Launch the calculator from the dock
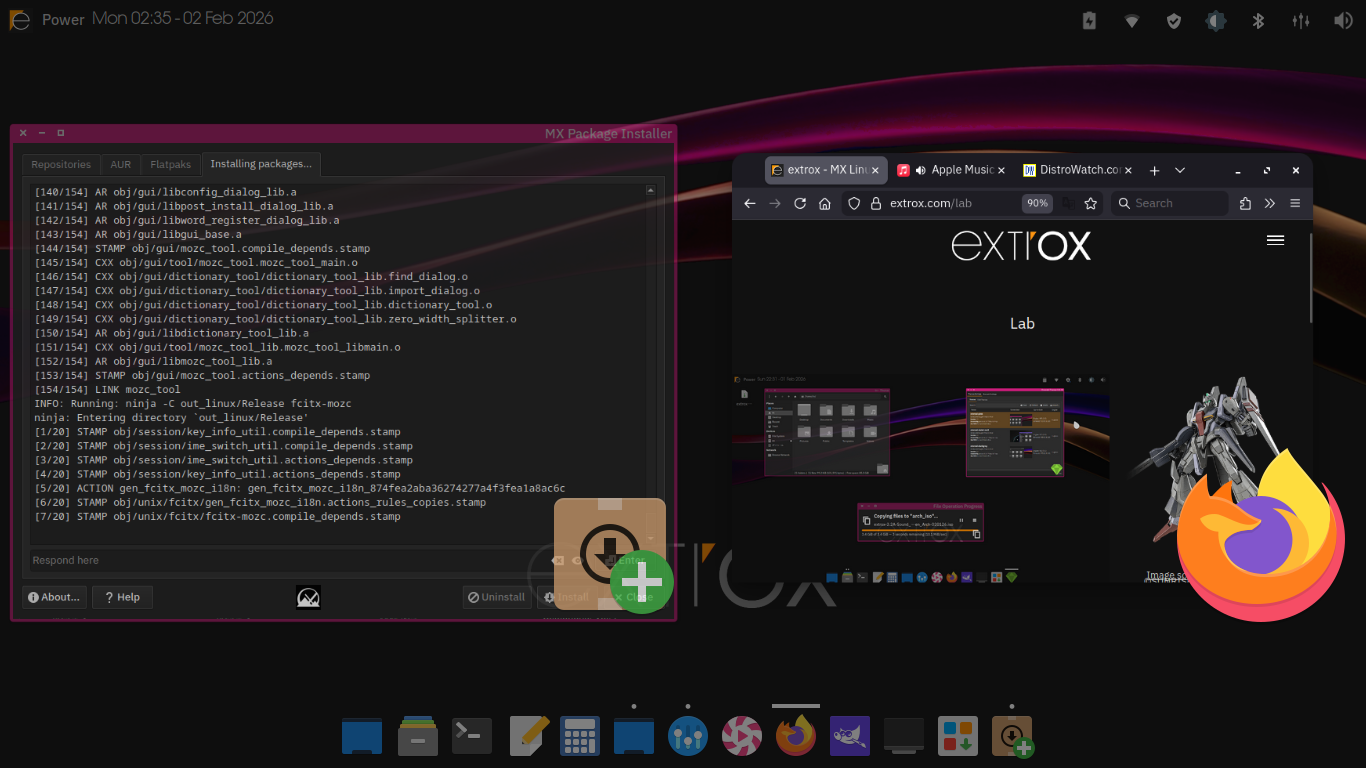Image resolution: width=1366 pixels, height=768 pixels. pos(580,736)
